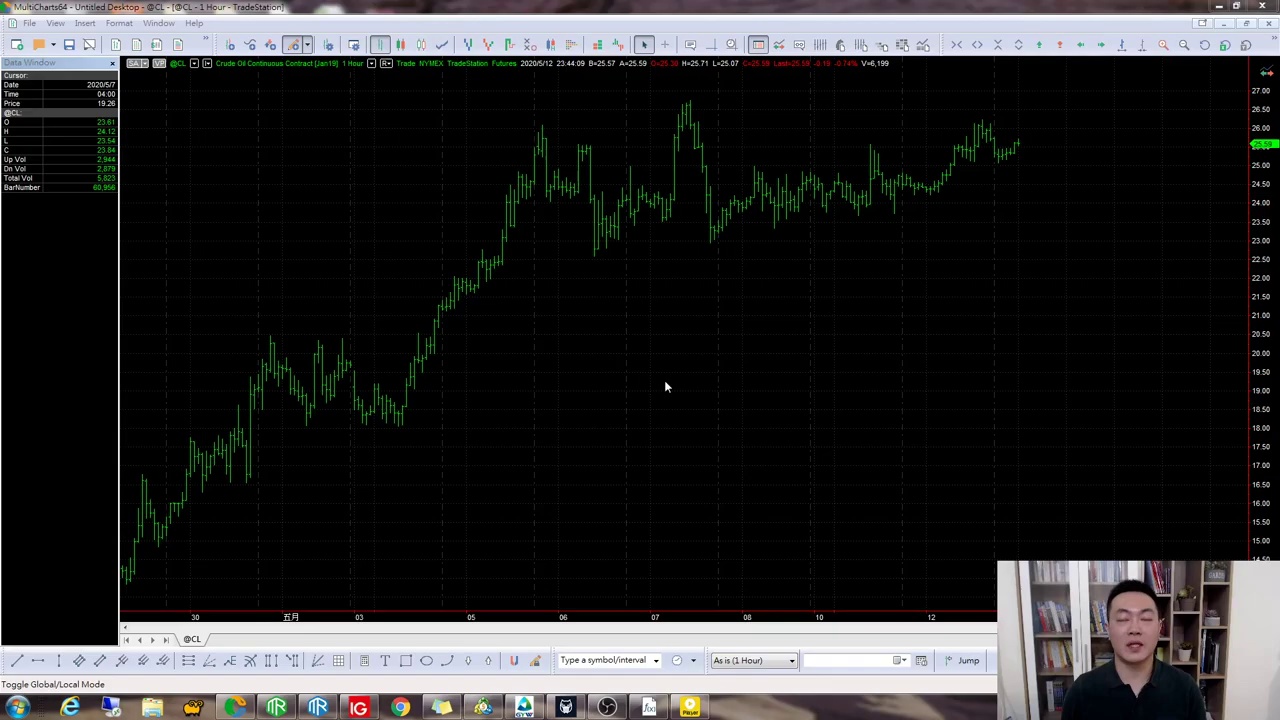
Task: Open the clock icon dropdown arrow
Action: [x=692, y=661]
